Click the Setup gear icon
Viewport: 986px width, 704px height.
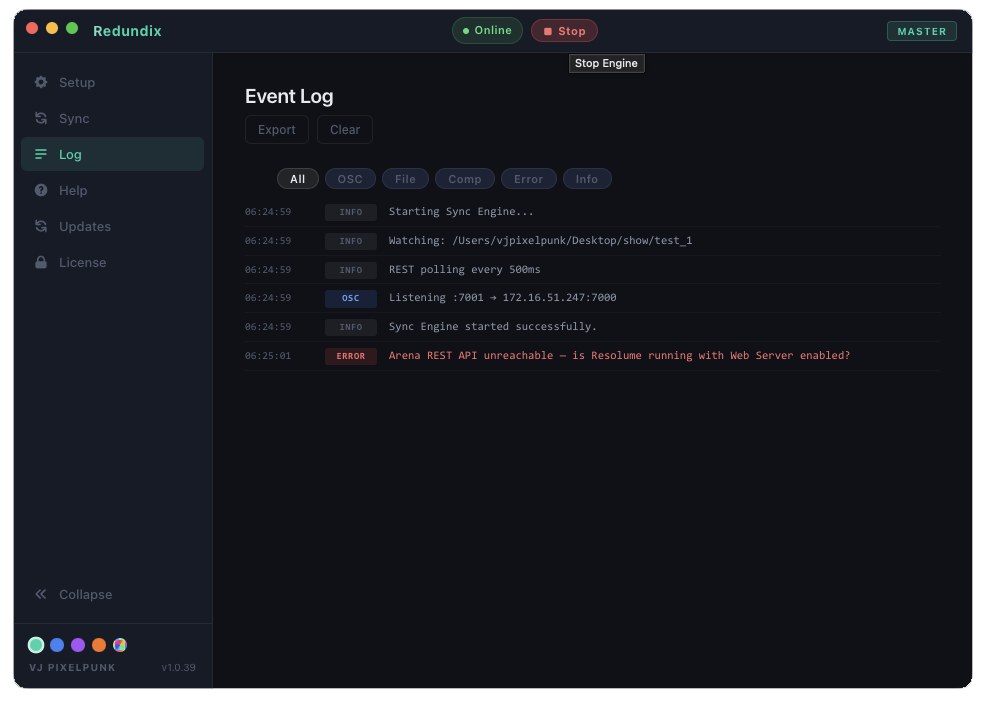41,82
